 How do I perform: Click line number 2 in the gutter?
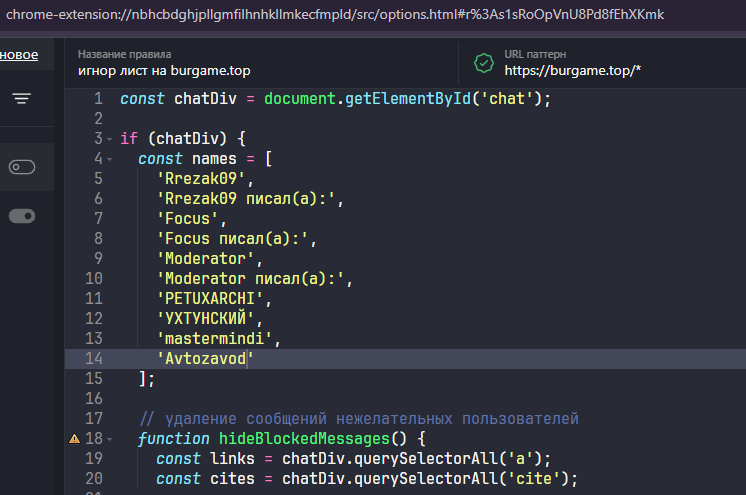(98, 119)
